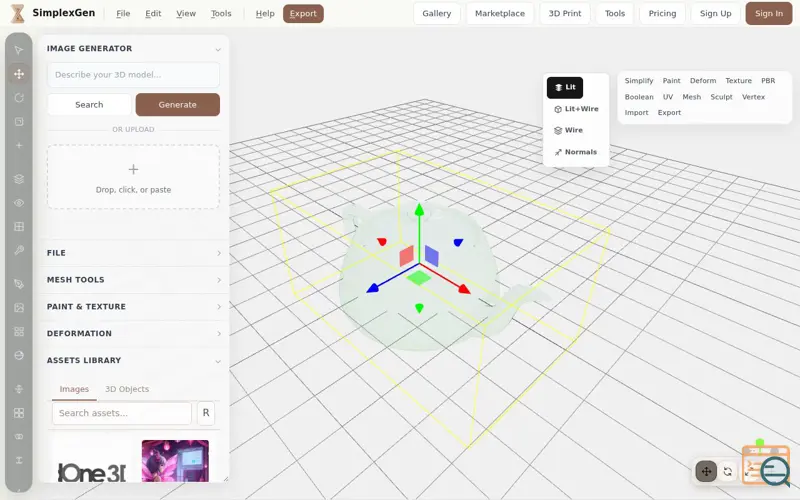Click the green Y-axis gizmo arrow
Viewport: 800px width, 500px height.
pos(419,209)
